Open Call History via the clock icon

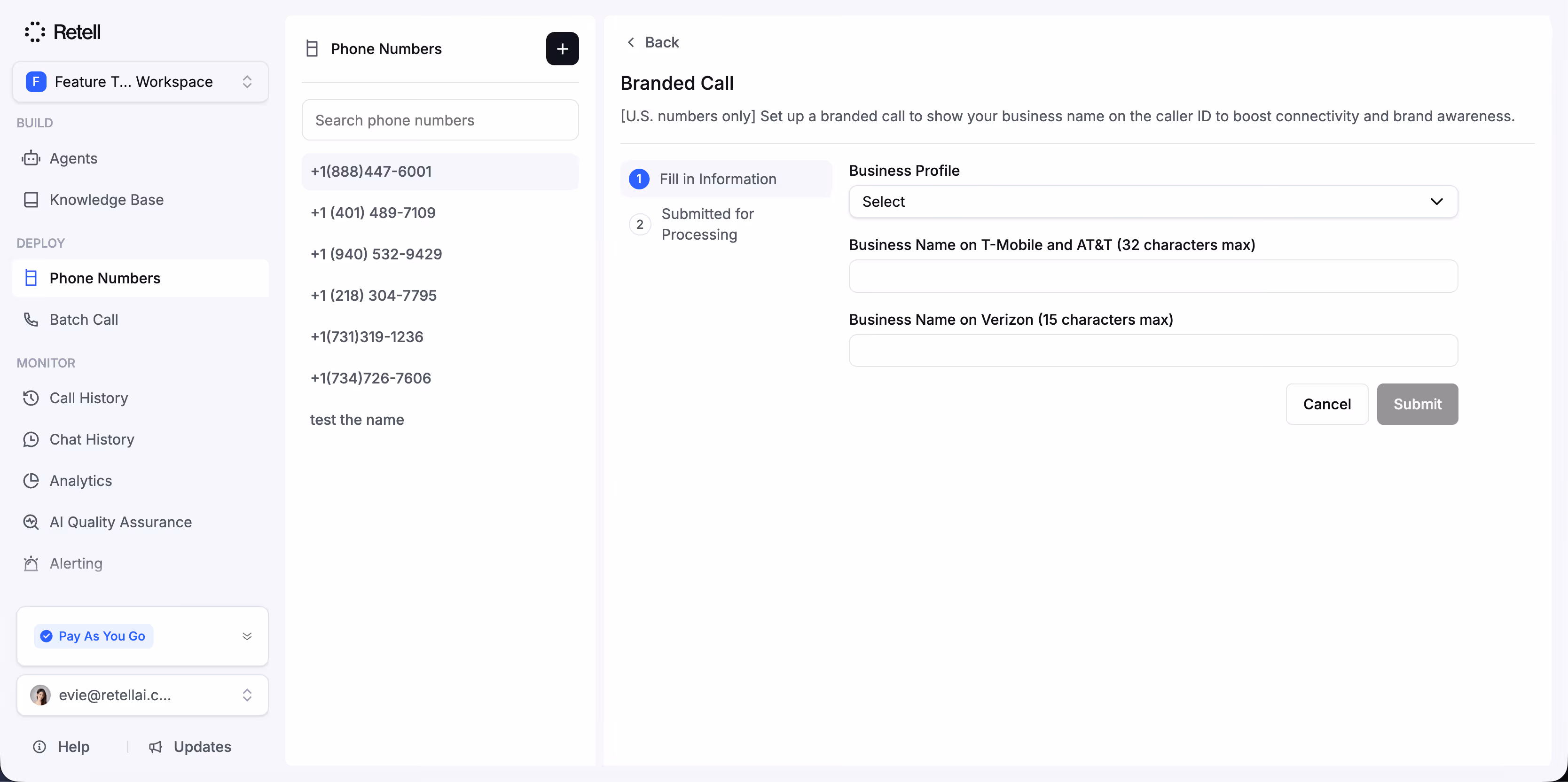click(31, 398)
